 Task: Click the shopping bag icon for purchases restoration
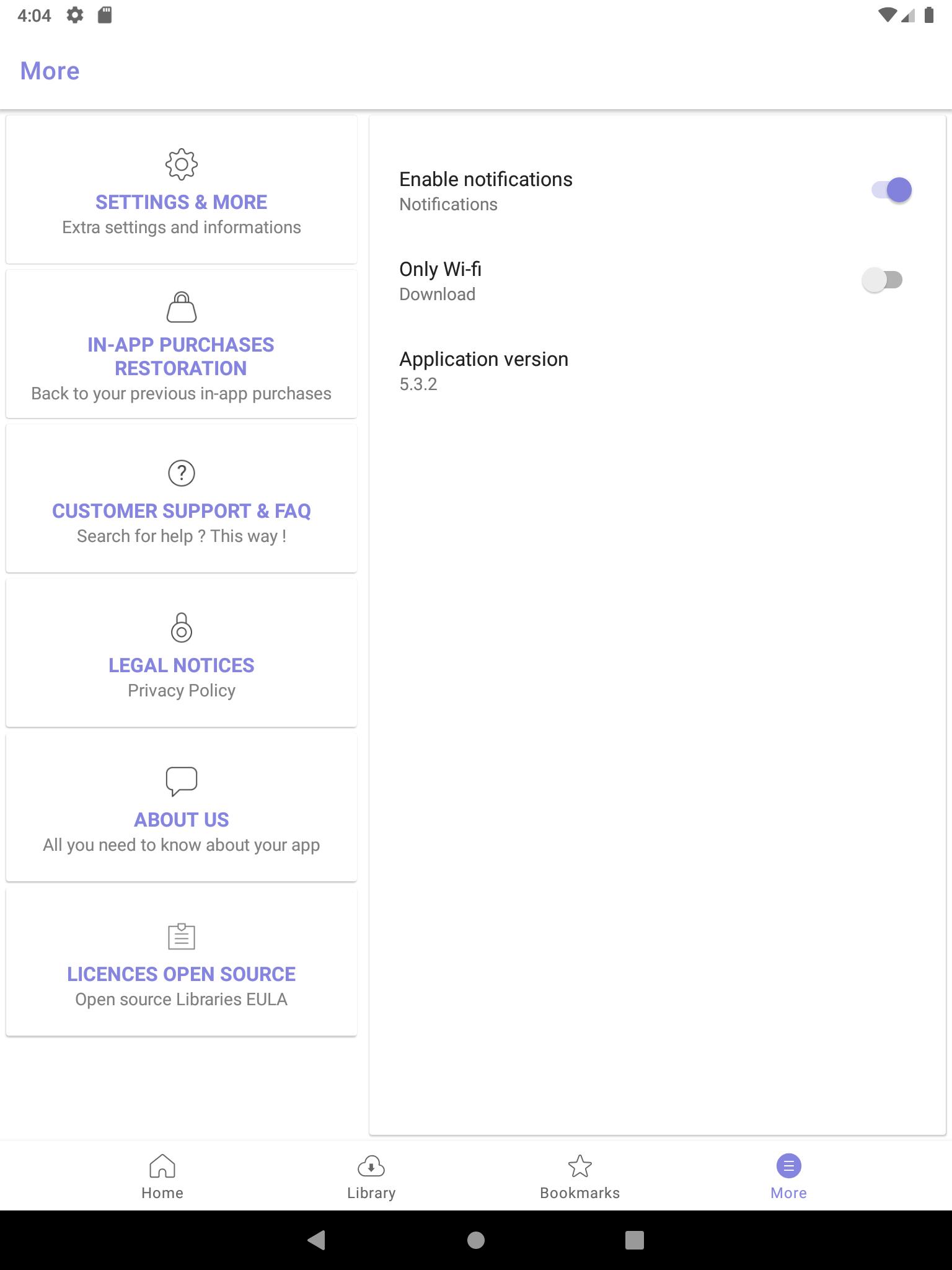click(x=182, y=307)
